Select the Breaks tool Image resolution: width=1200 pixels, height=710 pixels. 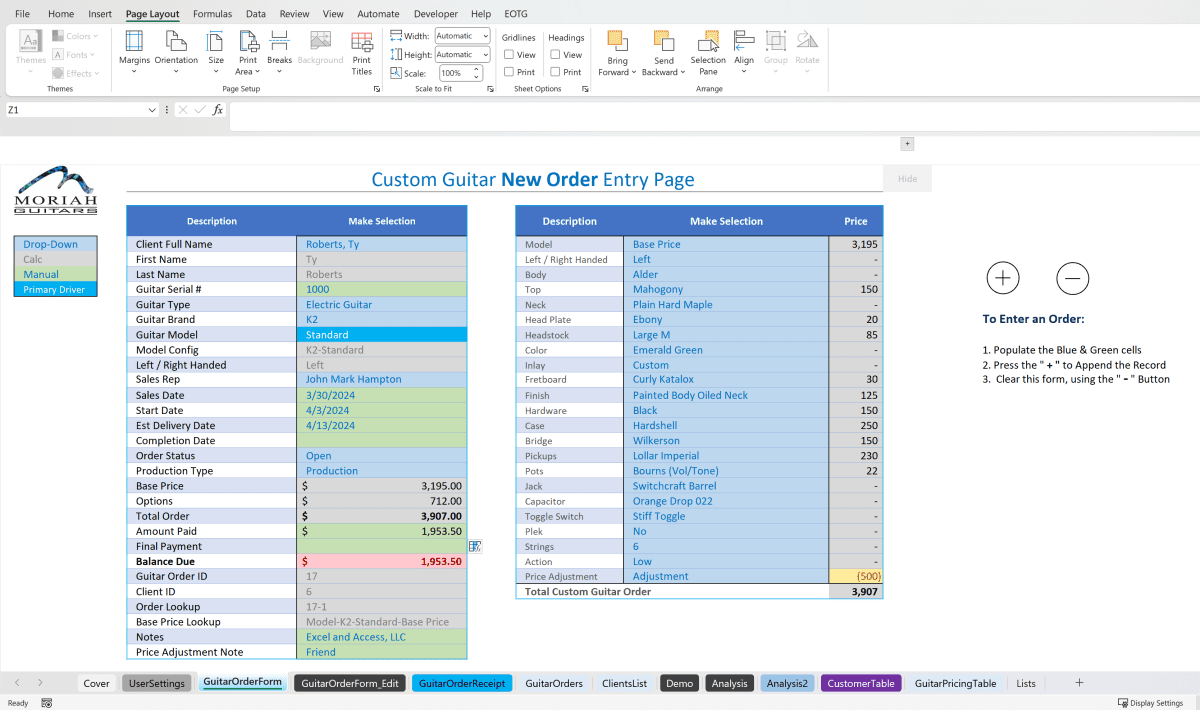tap(279, 50)
